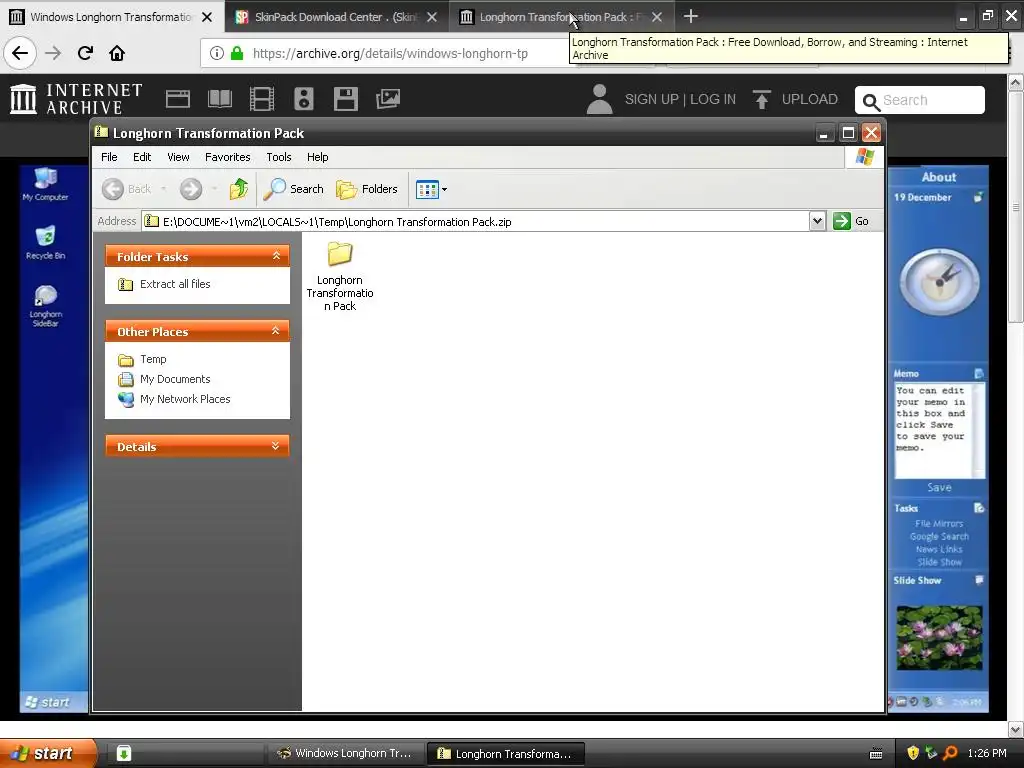Click the on-screen keyboard tray icon
The height and width of the screenshot is (768, 1024).
tap(876, 754)
